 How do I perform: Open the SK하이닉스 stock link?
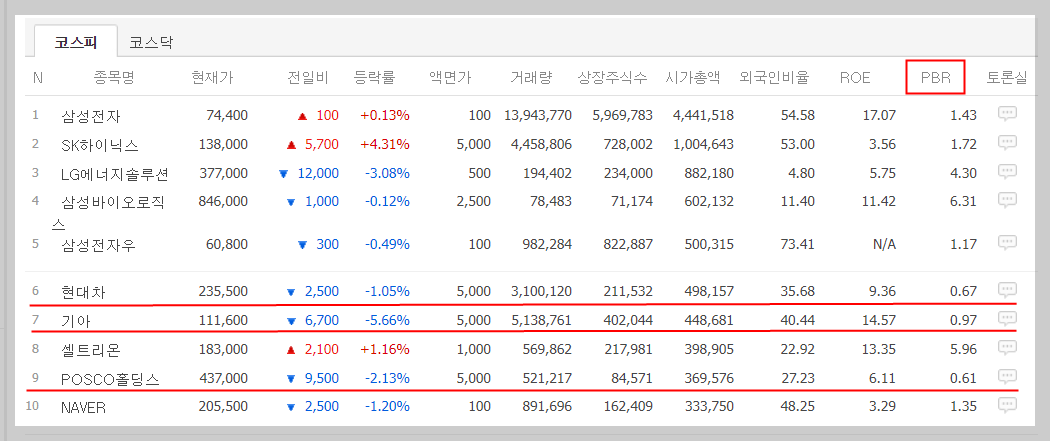coord(100,145)
